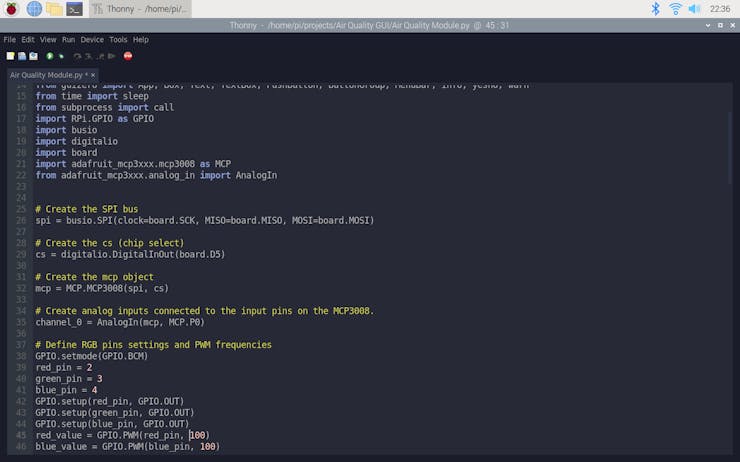740x462 pixels.
Task: Click the Step into debugger icon
Action: tap(89, 56)
